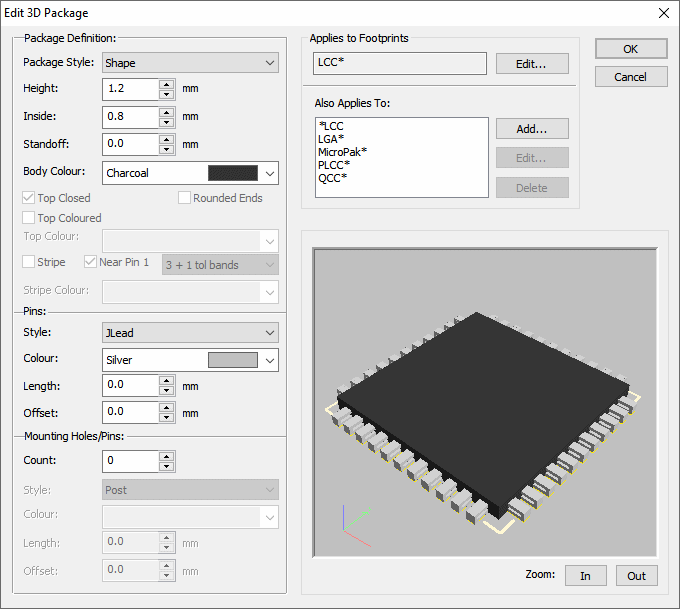Increase Standoff using the up arrow
Image resolution: width=680 pixels, height=609 pixels.
click(x=167, y=139)
